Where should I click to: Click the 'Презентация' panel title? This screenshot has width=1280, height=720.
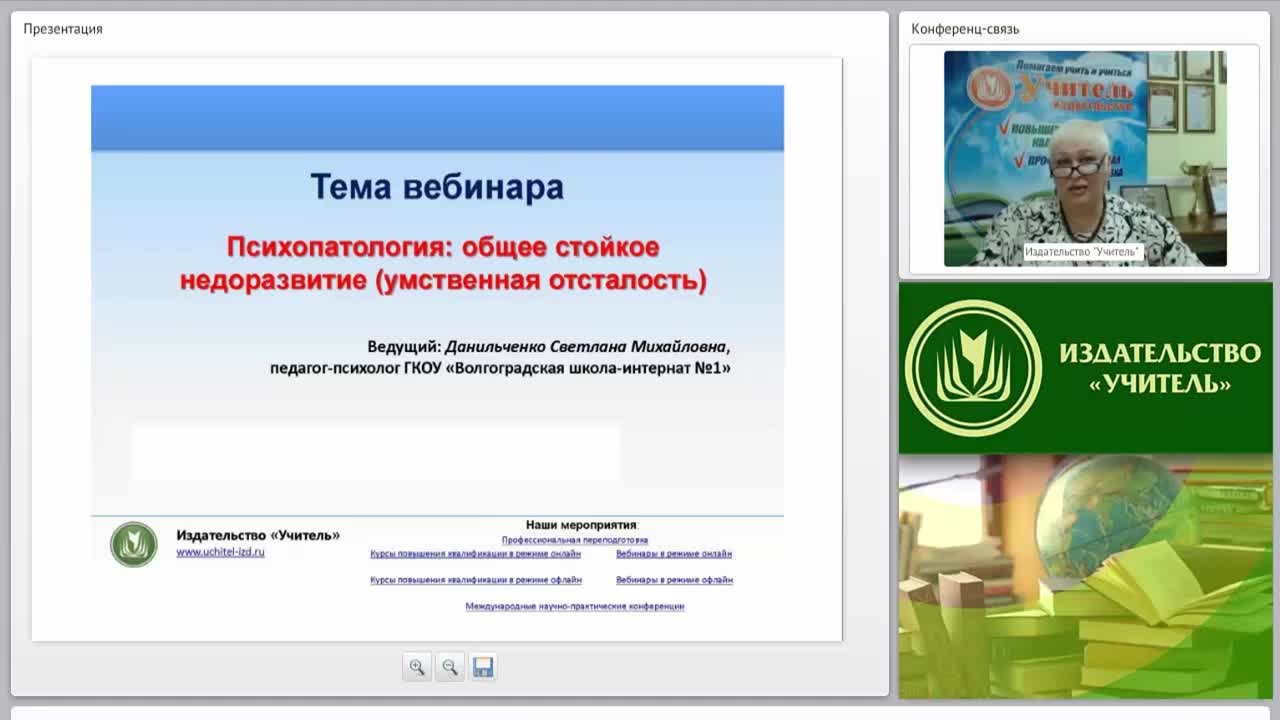(63, 29)
